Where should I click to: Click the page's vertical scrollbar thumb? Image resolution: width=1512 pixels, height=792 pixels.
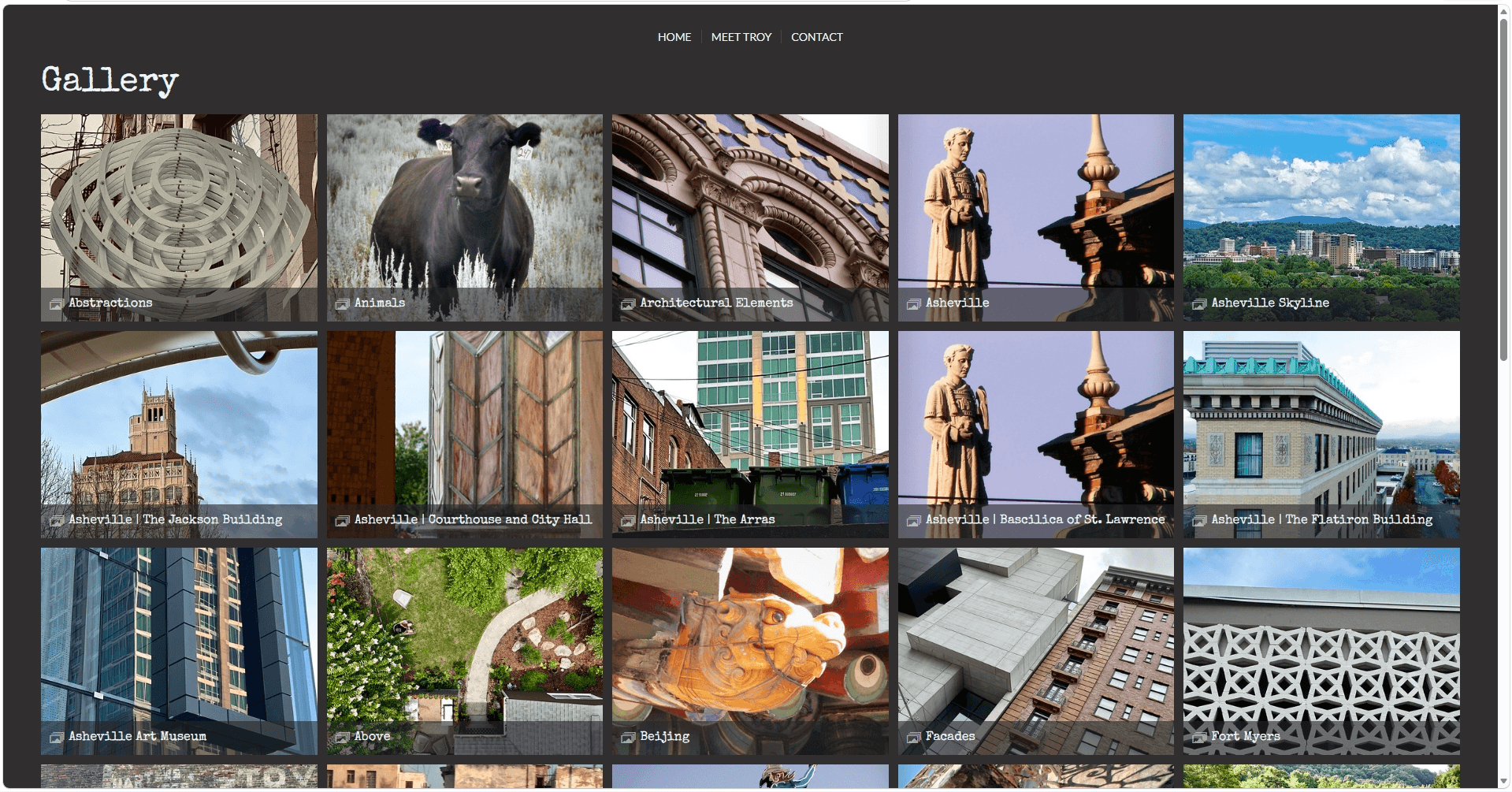tap(1504, 189)
